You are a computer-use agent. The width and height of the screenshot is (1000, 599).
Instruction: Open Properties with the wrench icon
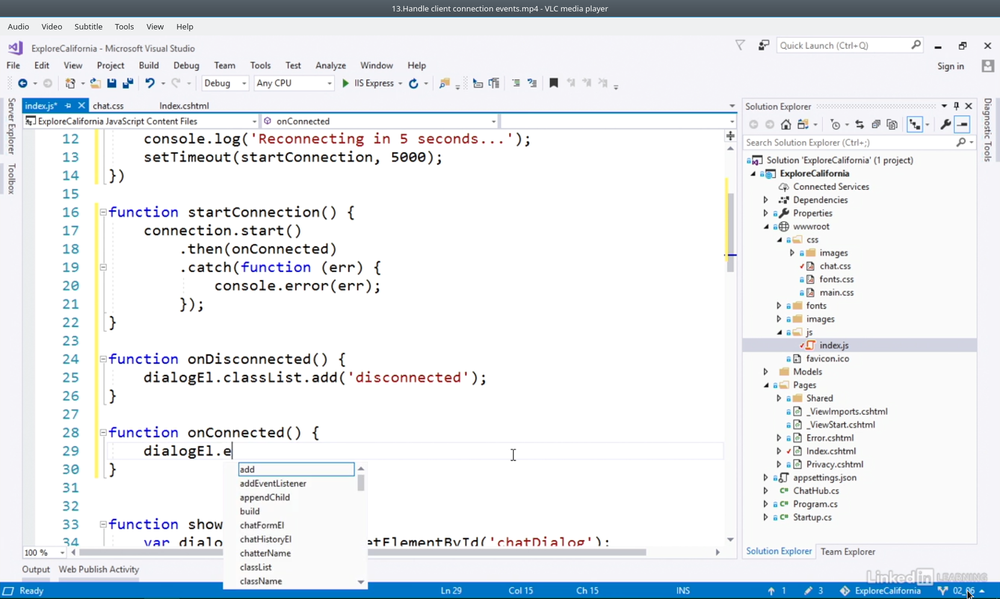click(x=946, y=124)
